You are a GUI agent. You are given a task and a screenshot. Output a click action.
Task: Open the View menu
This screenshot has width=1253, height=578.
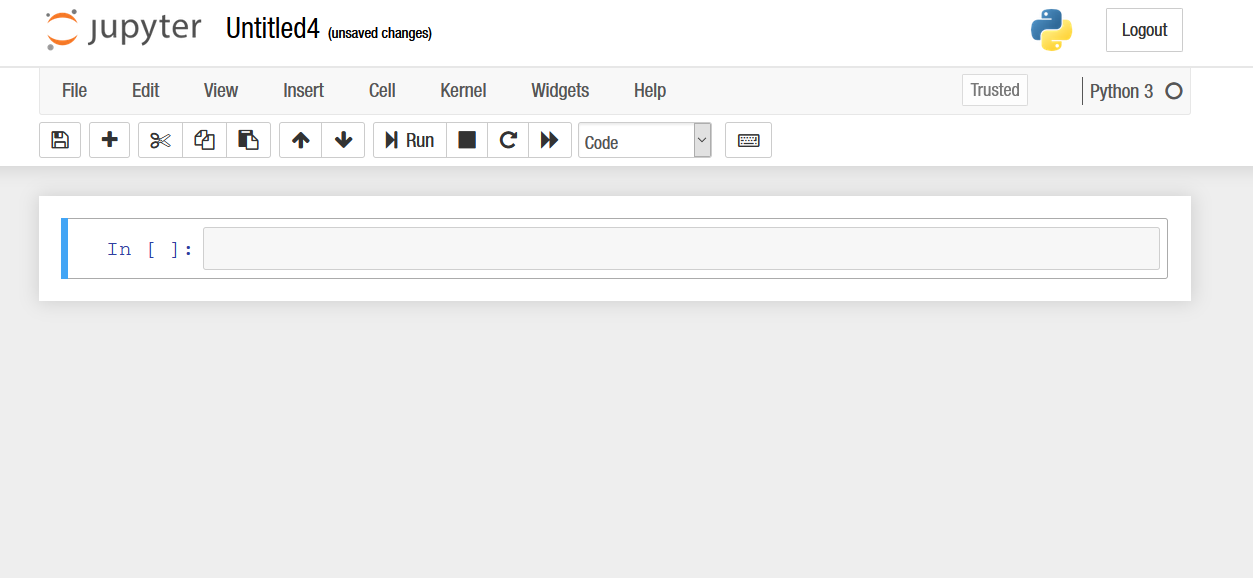coord(221,91)
